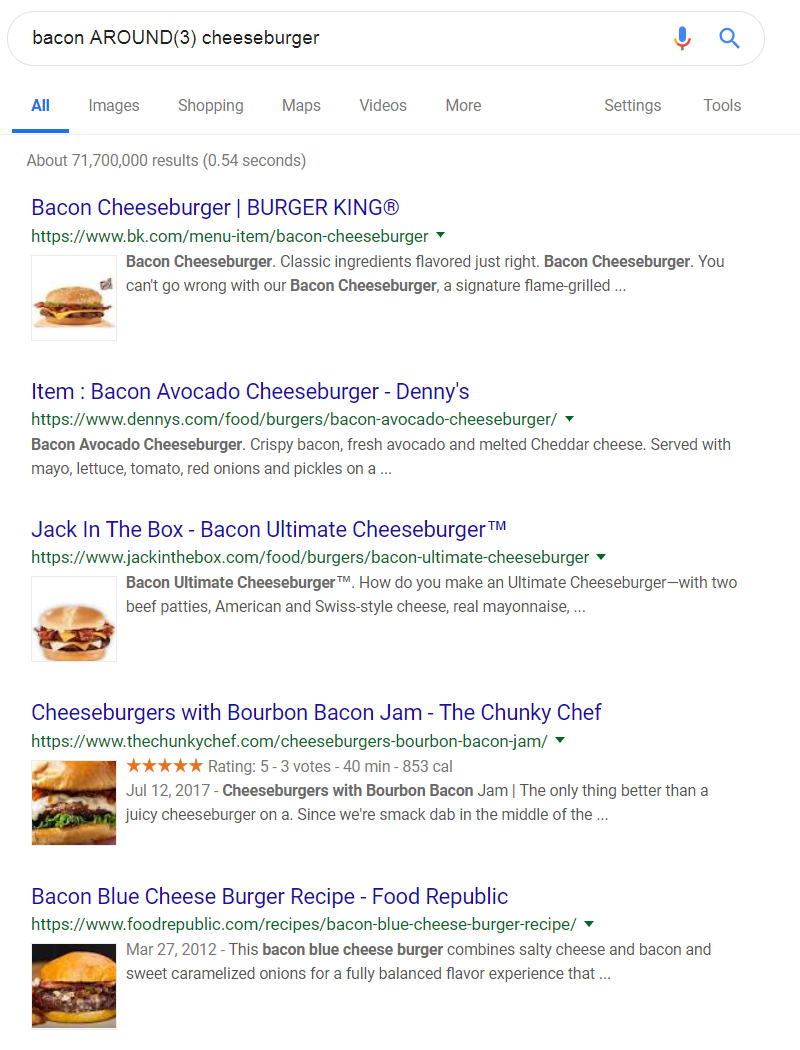Open Denny's Bacon Avocado Cheeseburger link
This screenshot has height=1050, width=800.
click(x=250, y=391)
